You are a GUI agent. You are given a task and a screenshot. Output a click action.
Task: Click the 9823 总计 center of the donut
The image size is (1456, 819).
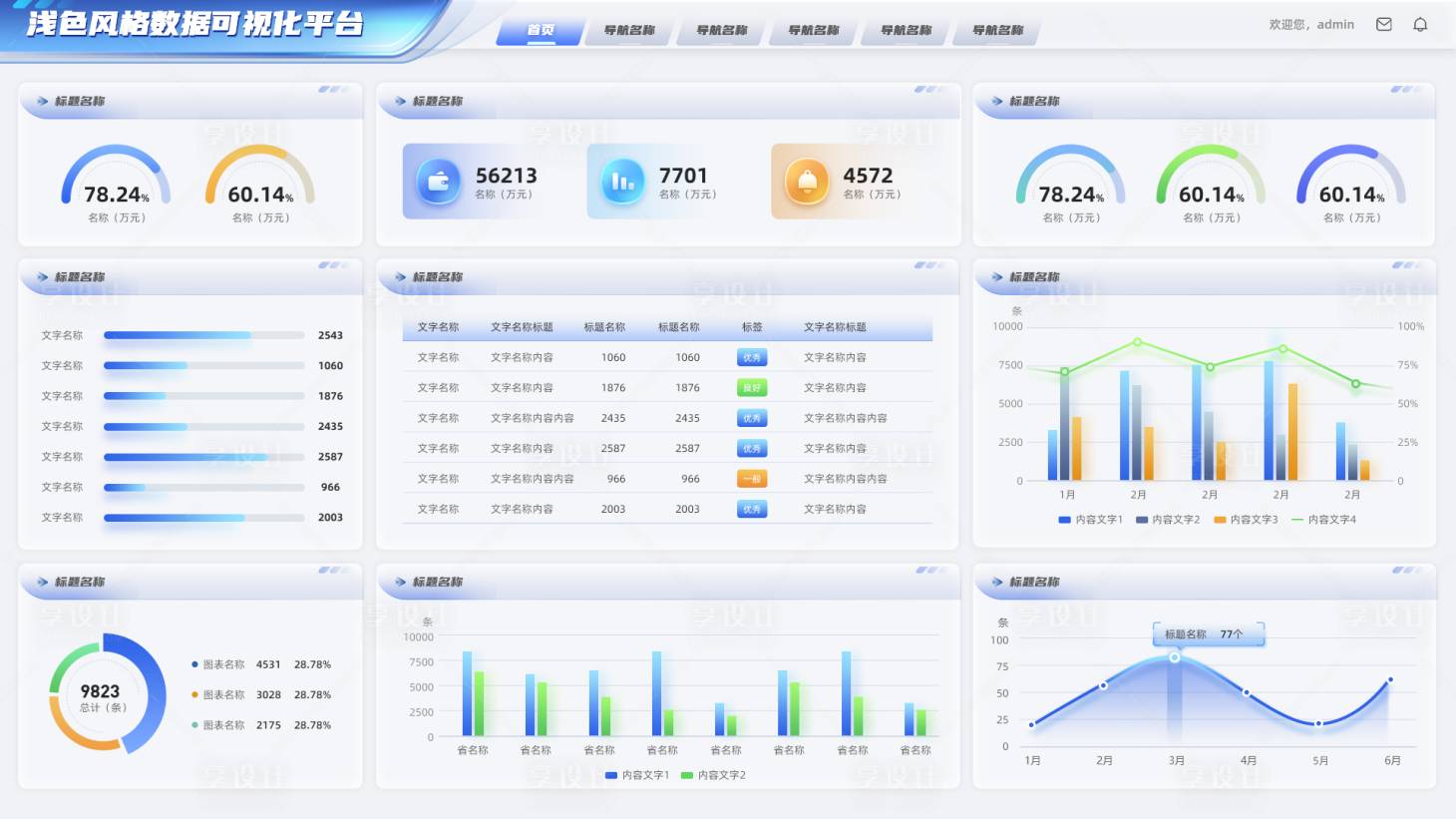[101, 697]
